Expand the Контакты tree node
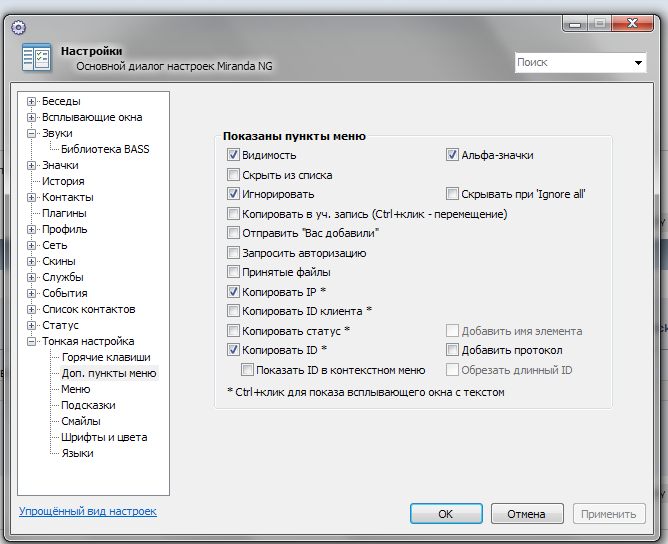Screen dimensions: 668x544 click(x=31, y=197)
